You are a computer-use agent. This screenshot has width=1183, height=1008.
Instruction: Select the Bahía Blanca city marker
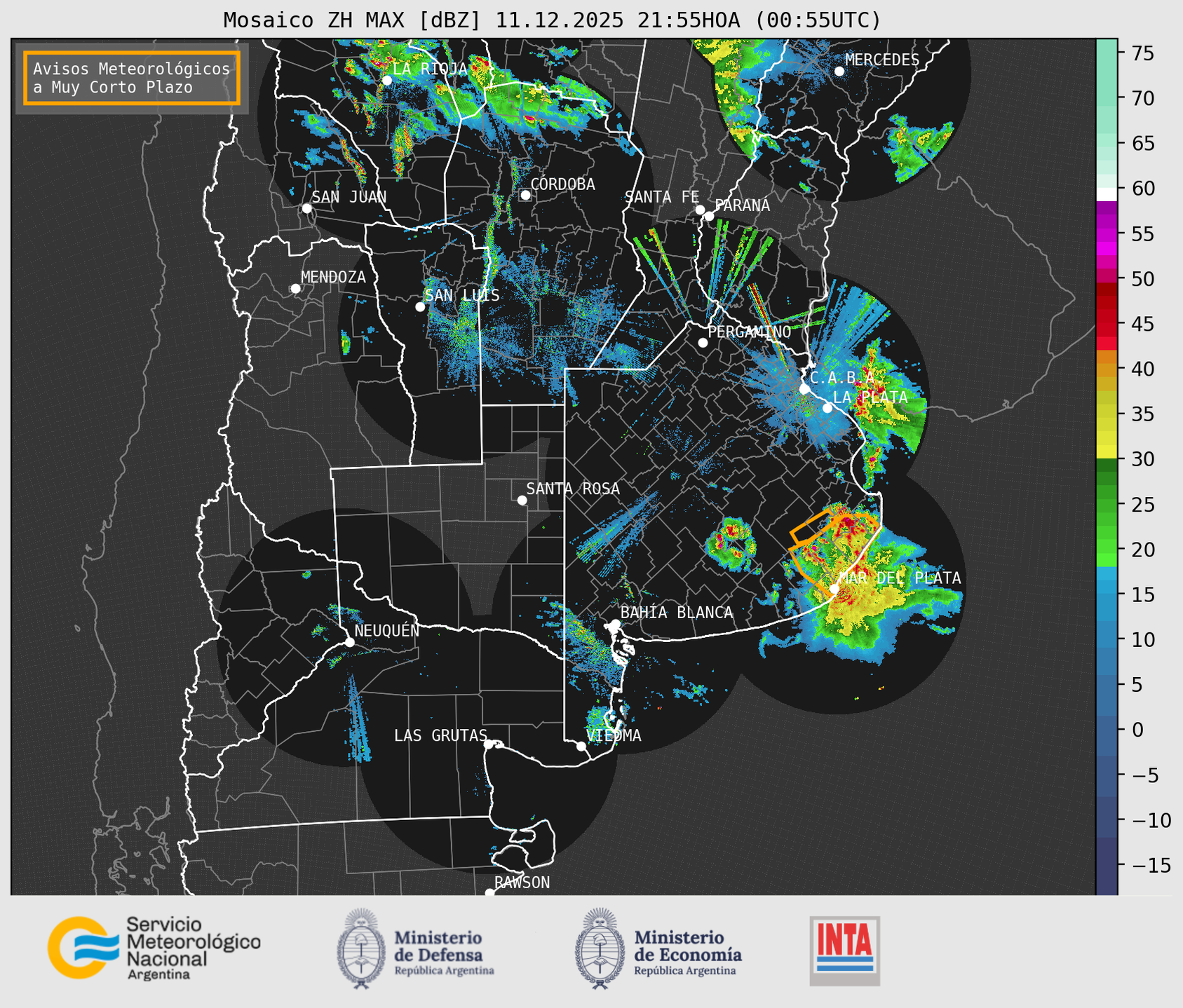615,624
